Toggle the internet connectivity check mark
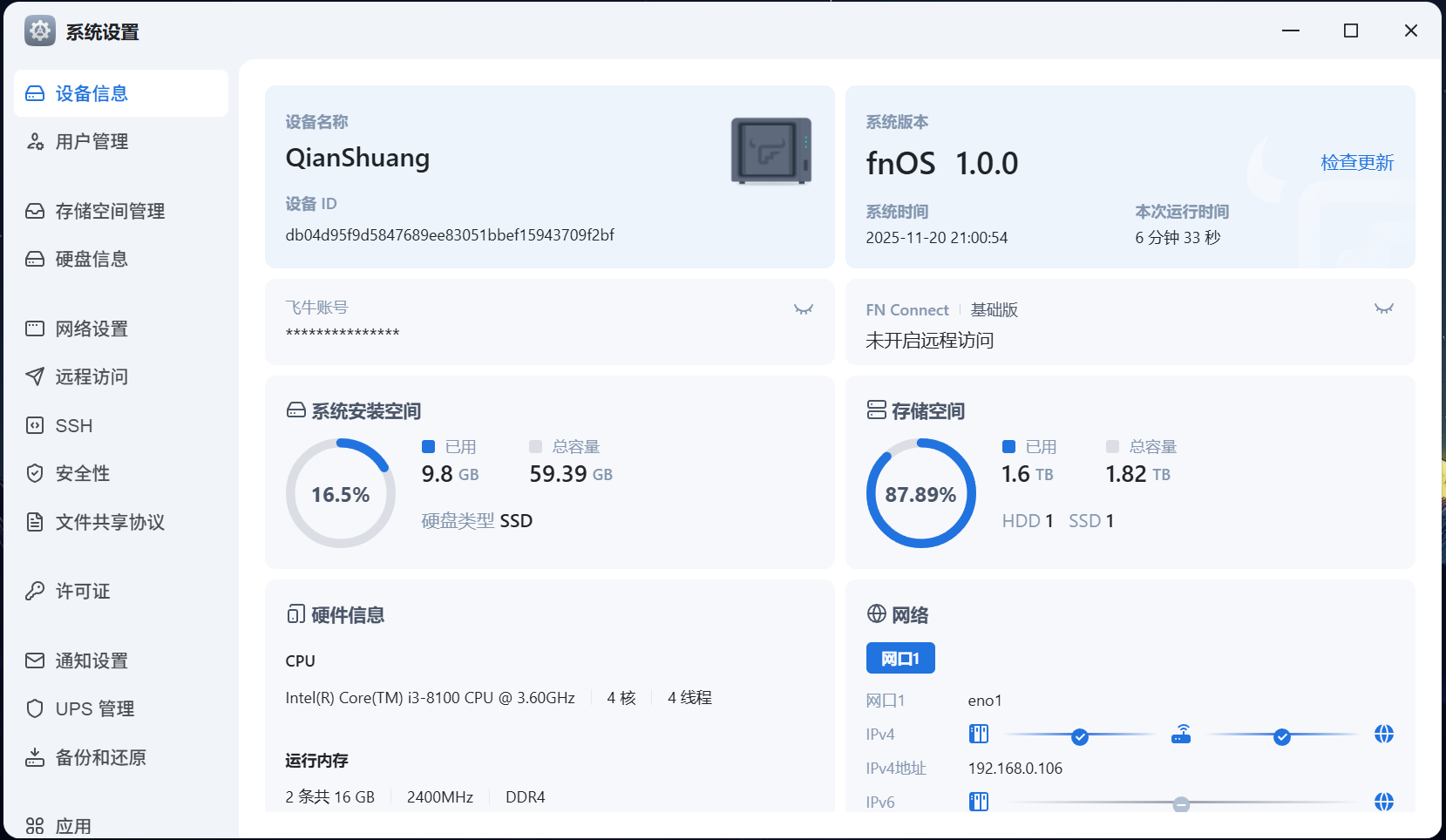This screenshot has width=1446, height=840. click(1282, 736)
